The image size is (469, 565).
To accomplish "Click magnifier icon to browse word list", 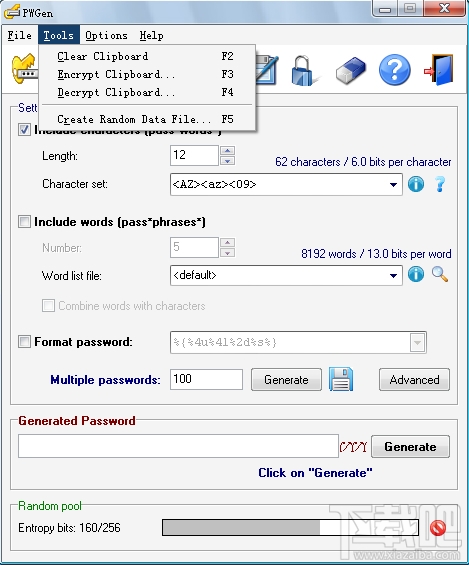I will (x=440, y=274).
